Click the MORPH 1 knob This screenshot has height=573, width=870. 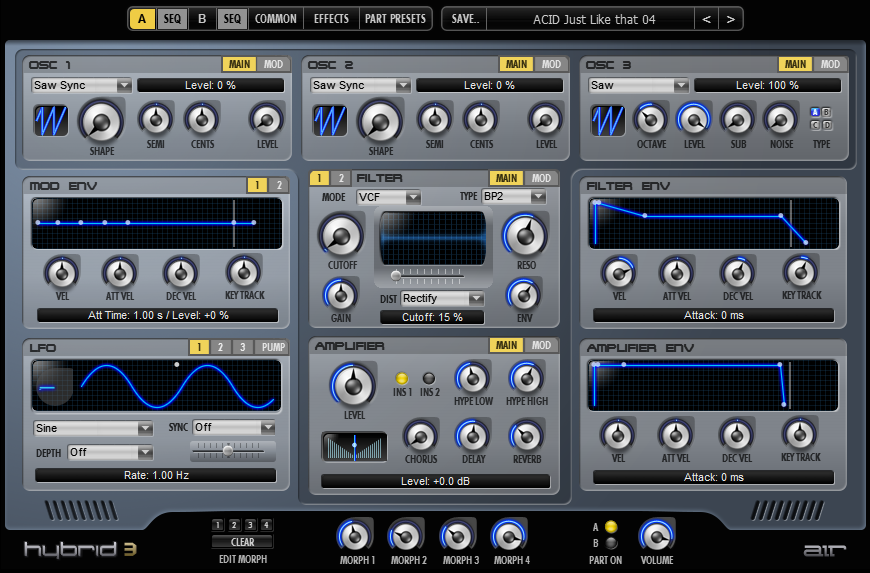pos(355,537)
